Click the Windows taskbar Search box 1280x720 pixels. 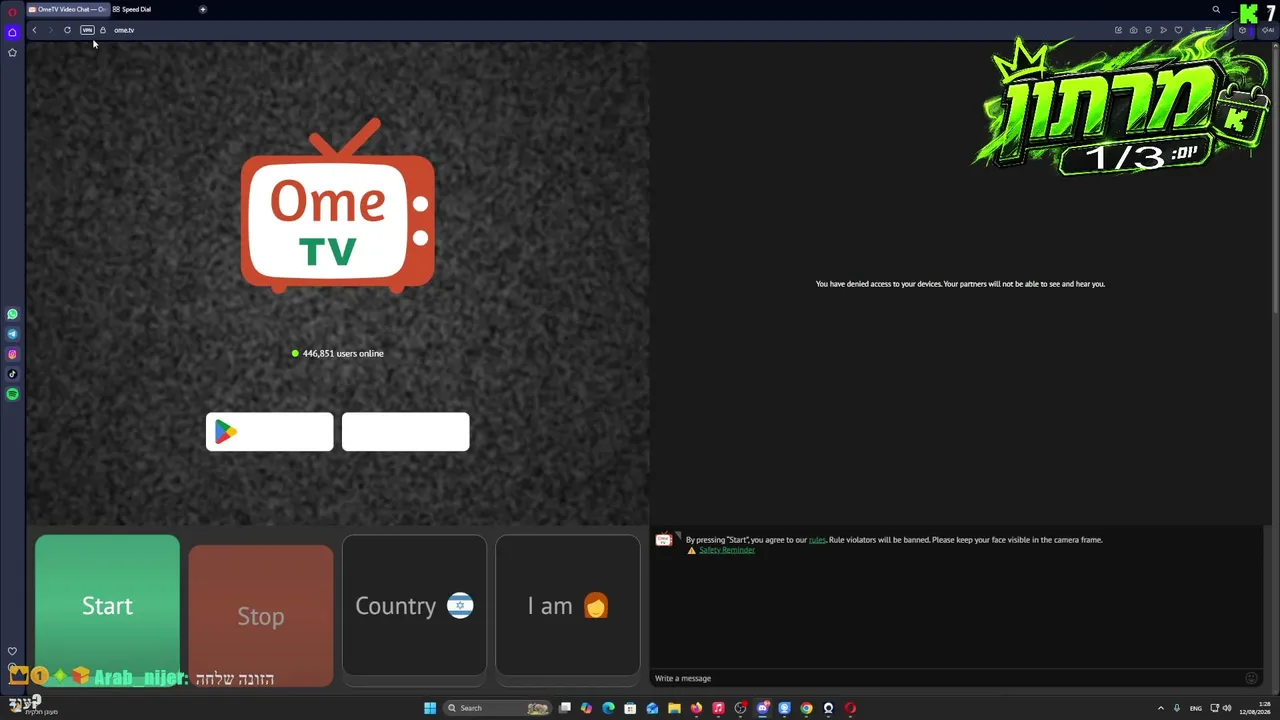pos(498,708)
